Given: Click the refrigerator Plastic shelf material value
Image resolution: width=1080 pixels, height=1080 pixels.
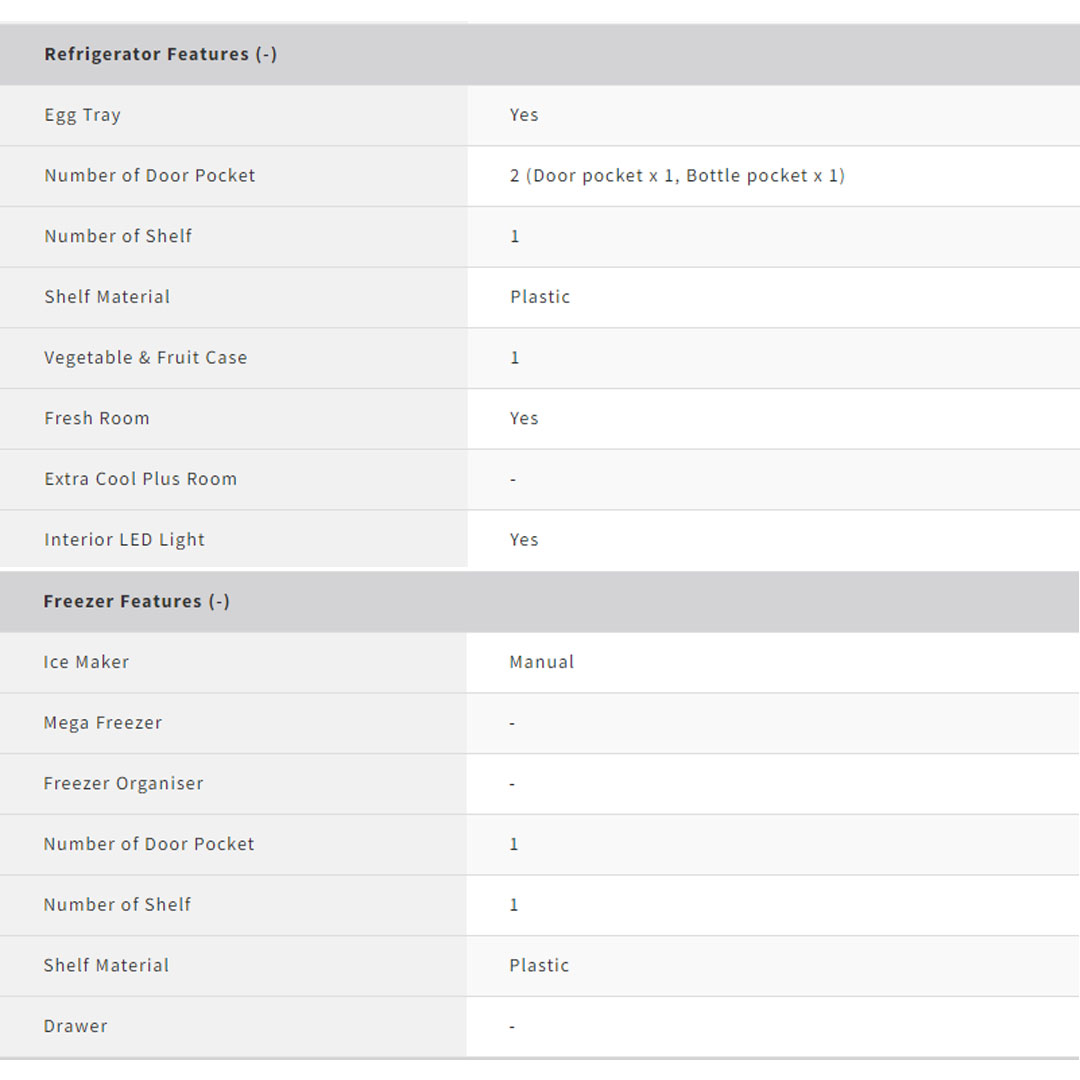Looking at the screenshot, I should pos(540,297).
